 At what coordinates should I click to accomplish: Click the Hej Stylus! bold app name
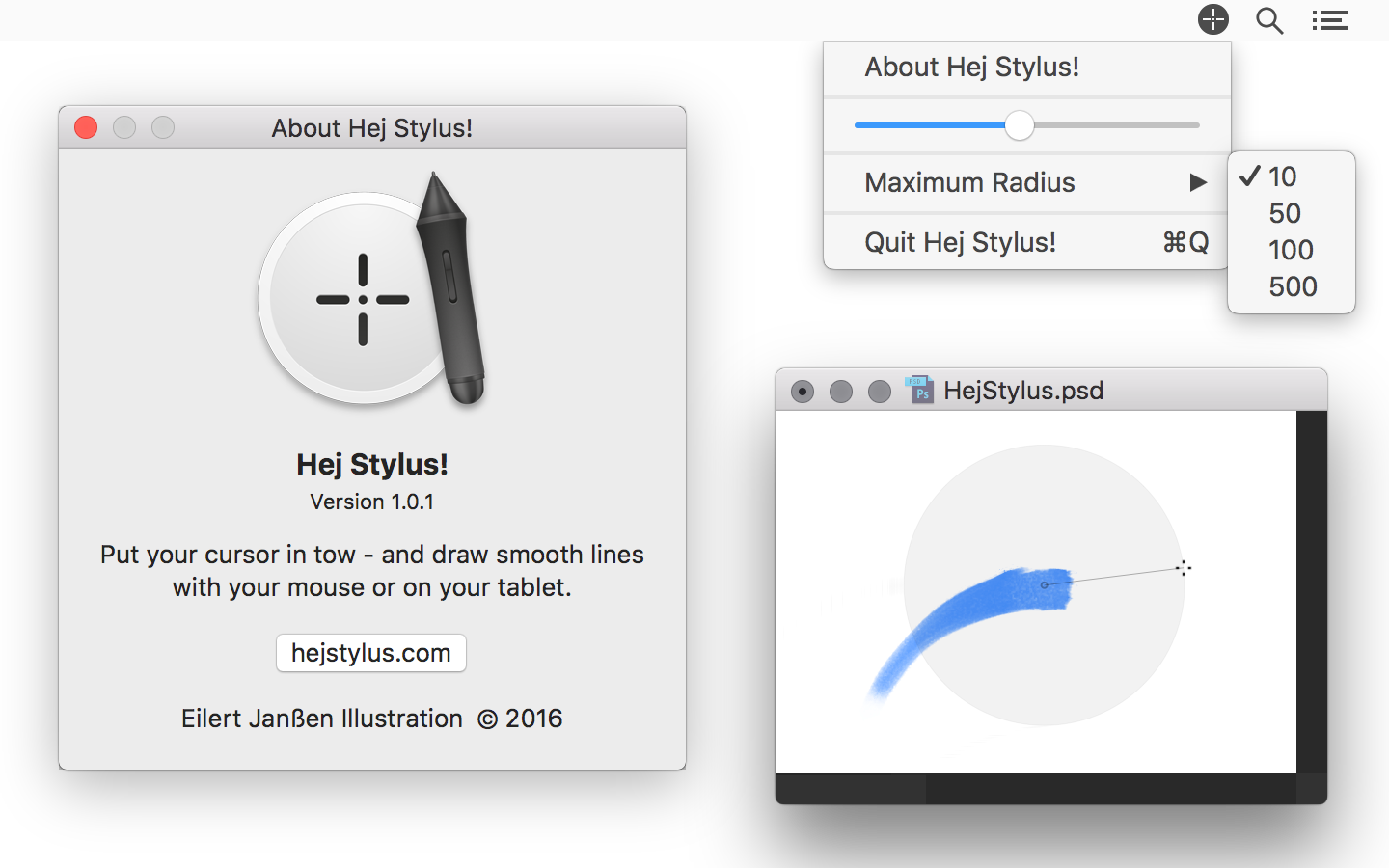[372, 465]
